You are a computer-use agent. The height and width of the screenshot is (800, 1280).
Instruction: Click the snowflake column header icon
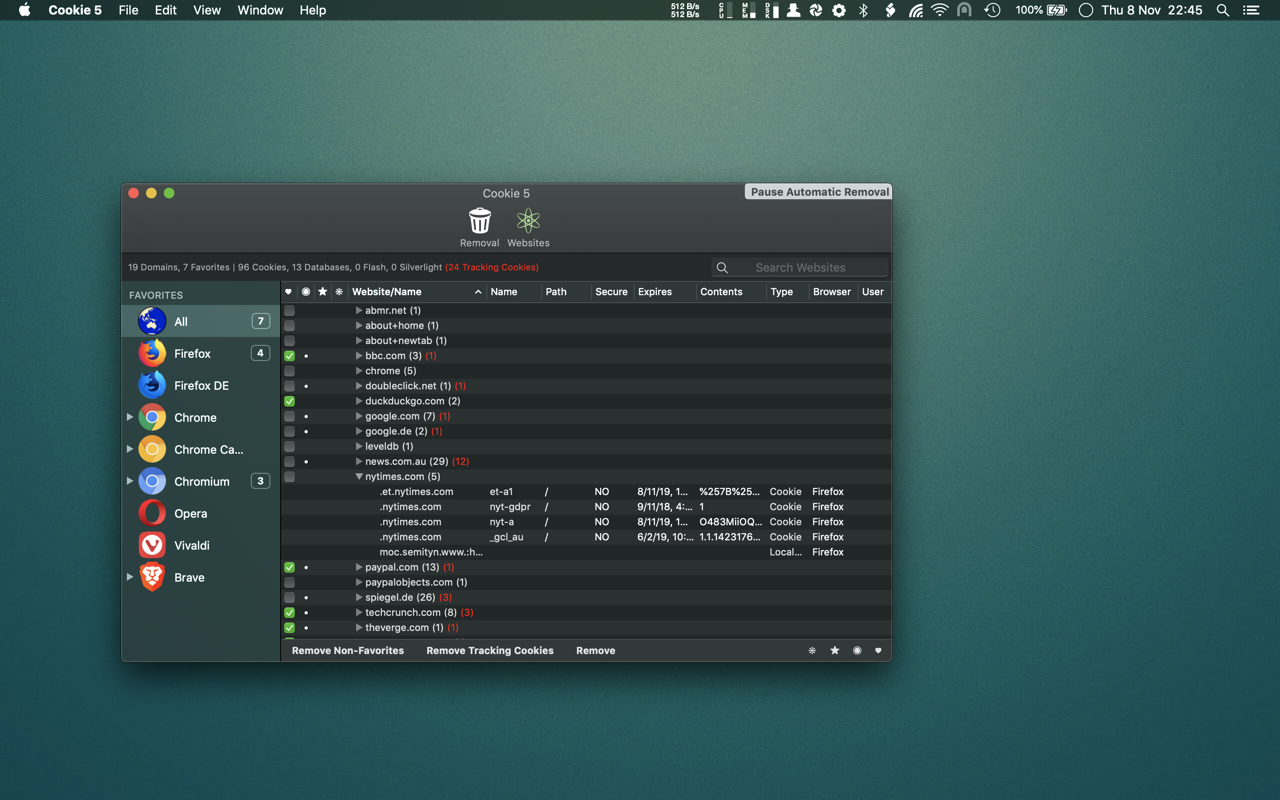pyautogui.click(x=339, y=292)
